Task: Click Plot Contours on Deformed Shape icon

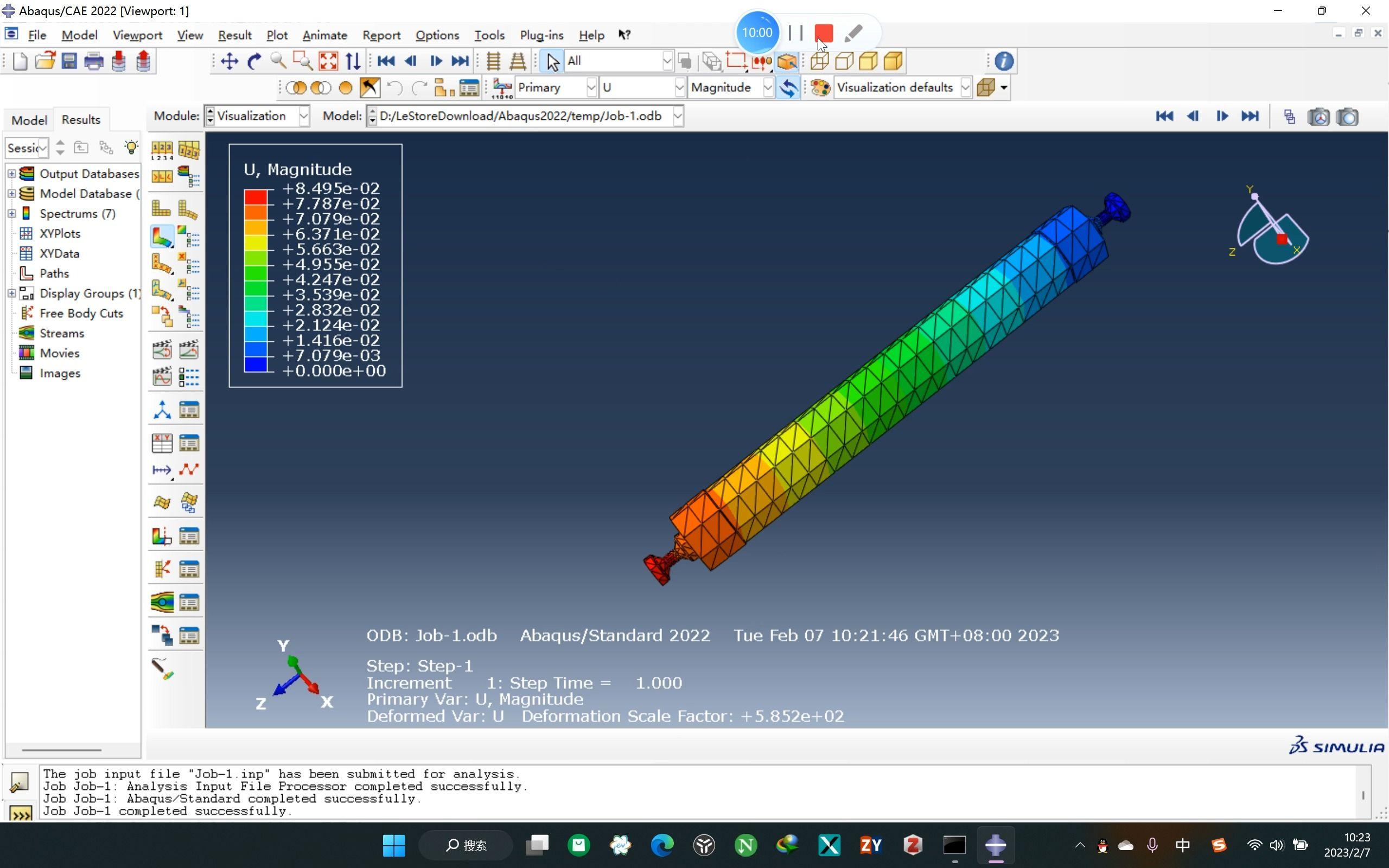Action: (x=162, y=237)
